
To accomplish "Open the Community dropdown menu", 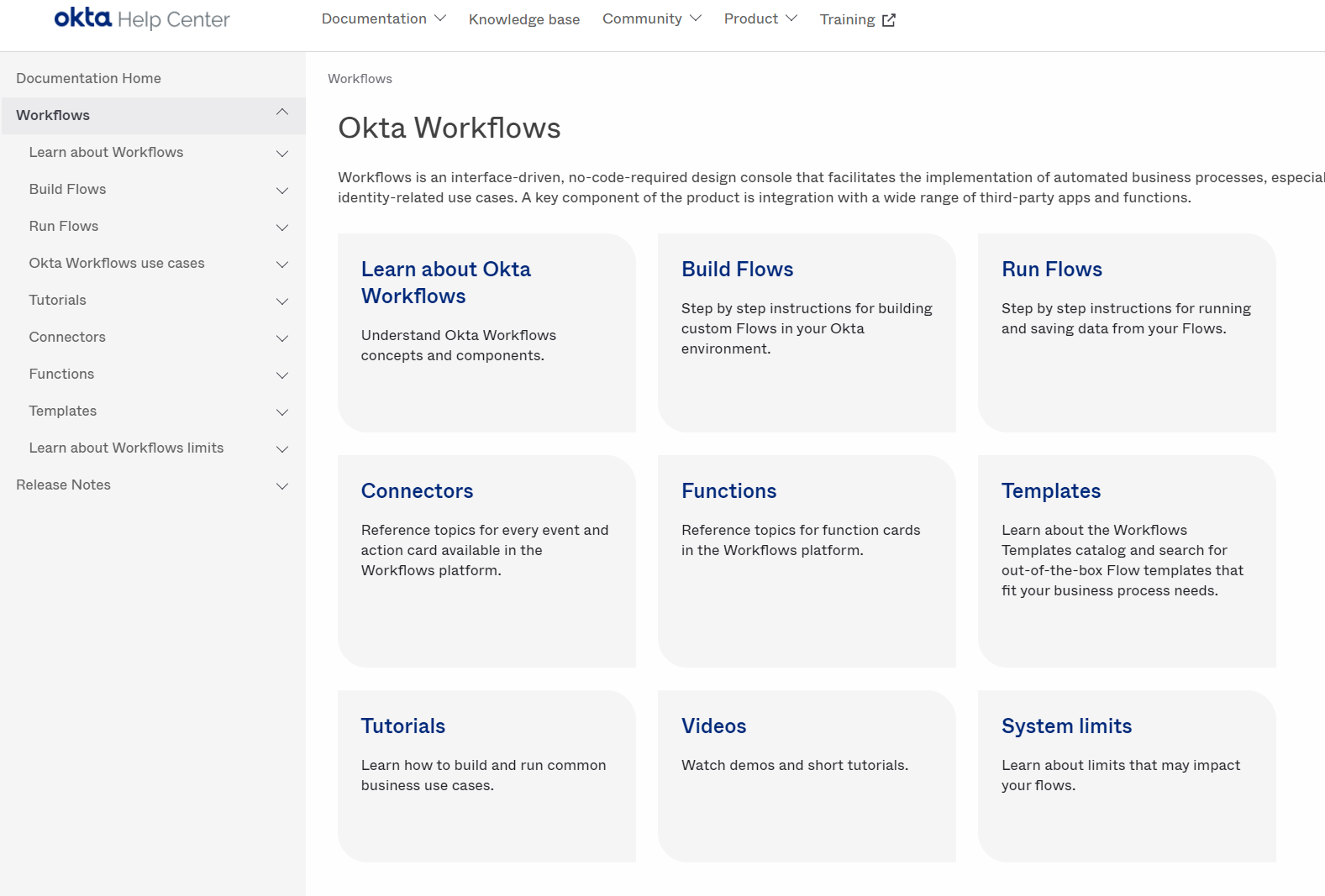I will tap(651, 18).
